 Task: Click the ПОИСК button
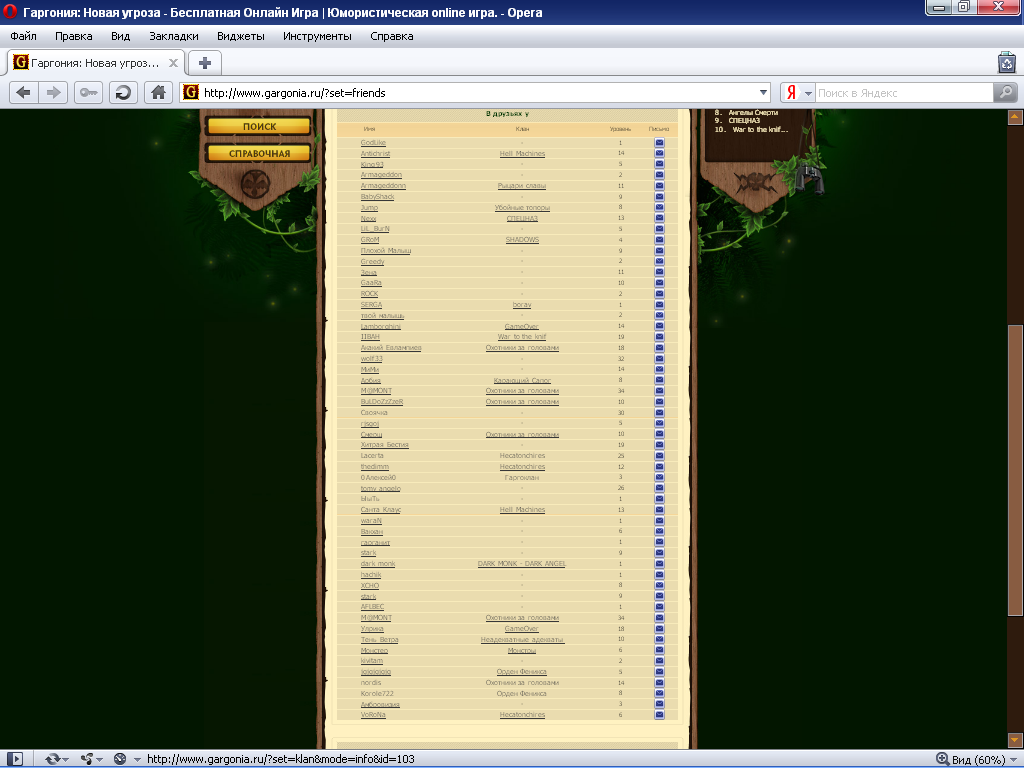[x=259, y=126]
